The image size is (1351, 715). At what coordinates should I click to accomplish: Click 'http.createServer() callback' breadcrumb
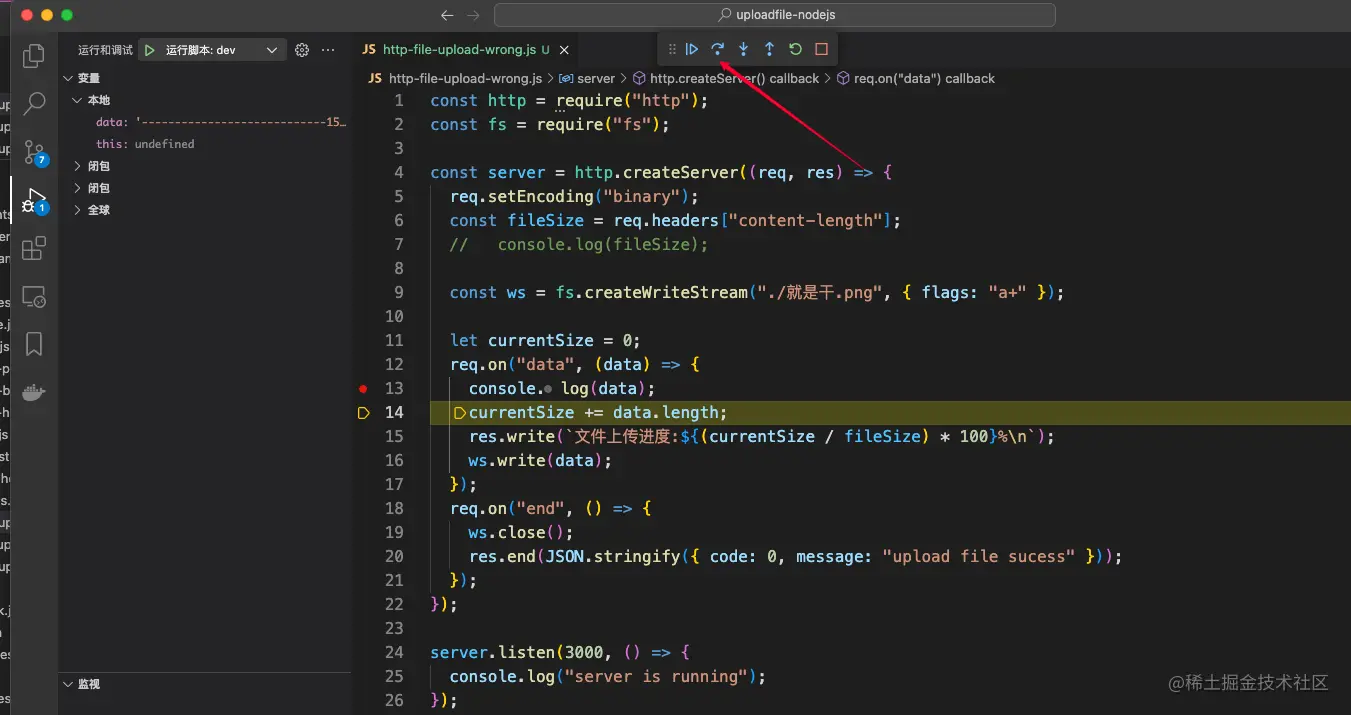(726, 78)
